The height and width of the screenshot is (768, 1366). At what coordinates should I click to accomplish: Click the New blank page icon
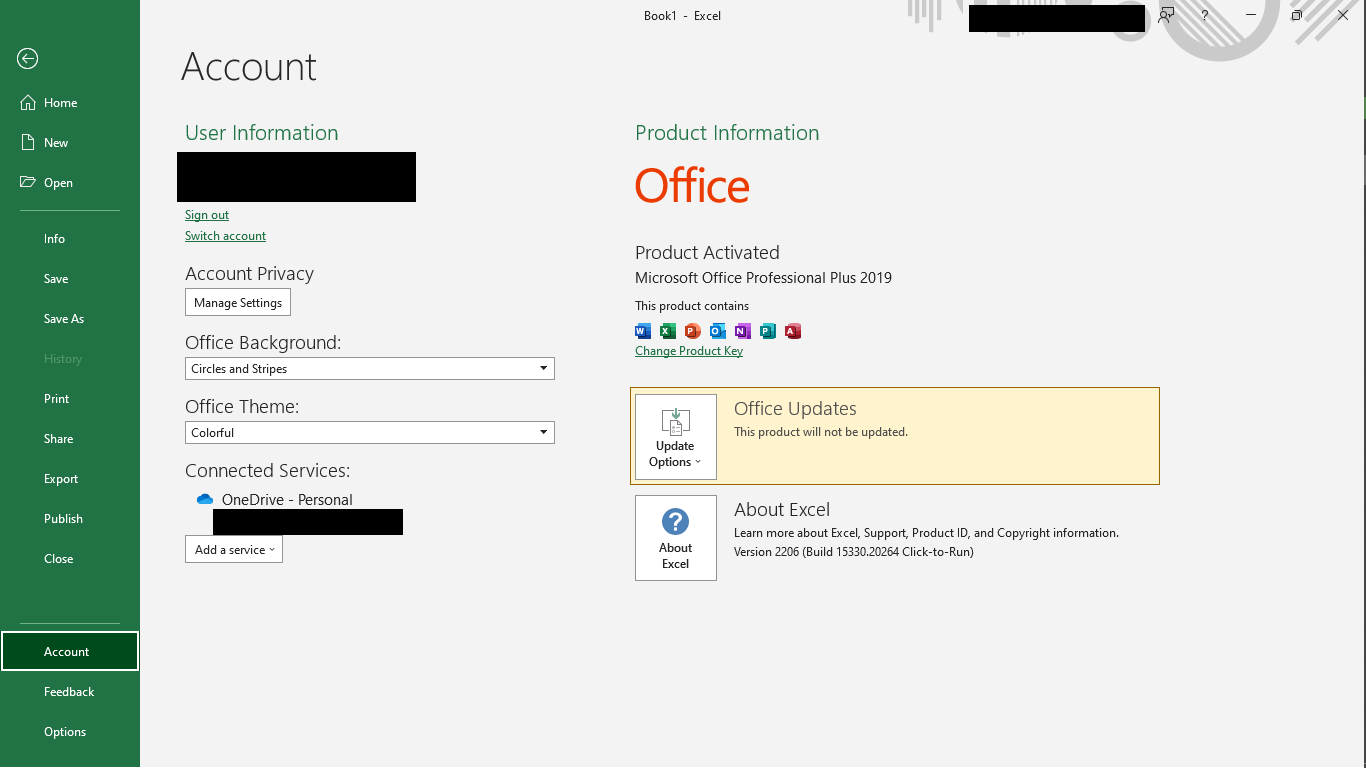28,142
